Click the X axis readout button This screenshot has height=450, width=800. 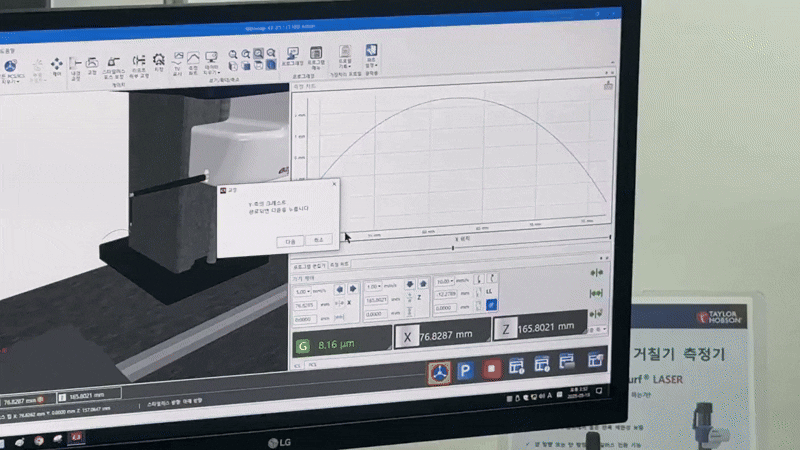point(407,337)
